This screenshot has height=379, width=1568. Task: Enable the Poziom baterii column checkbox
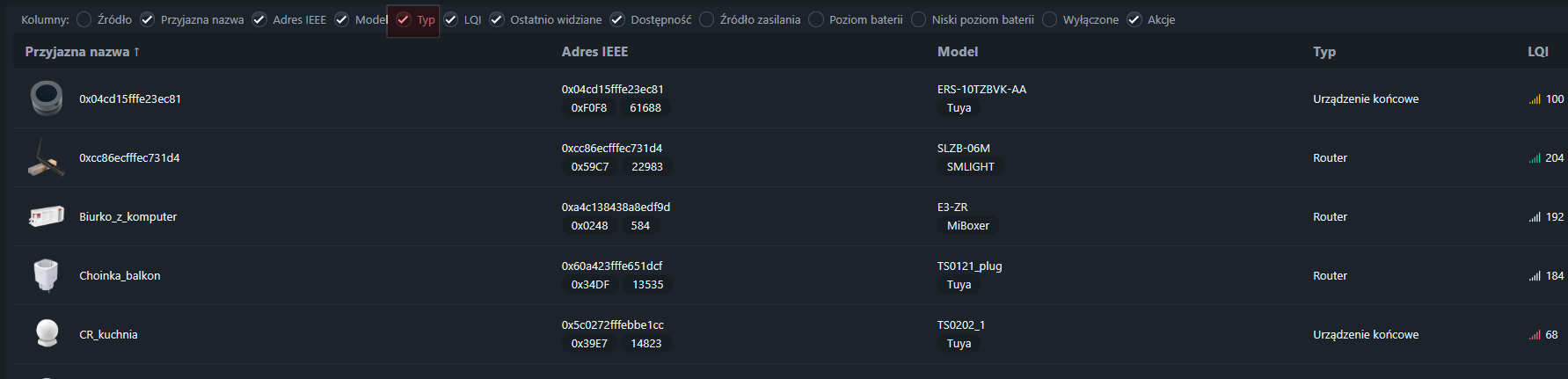tap(816, 19)
